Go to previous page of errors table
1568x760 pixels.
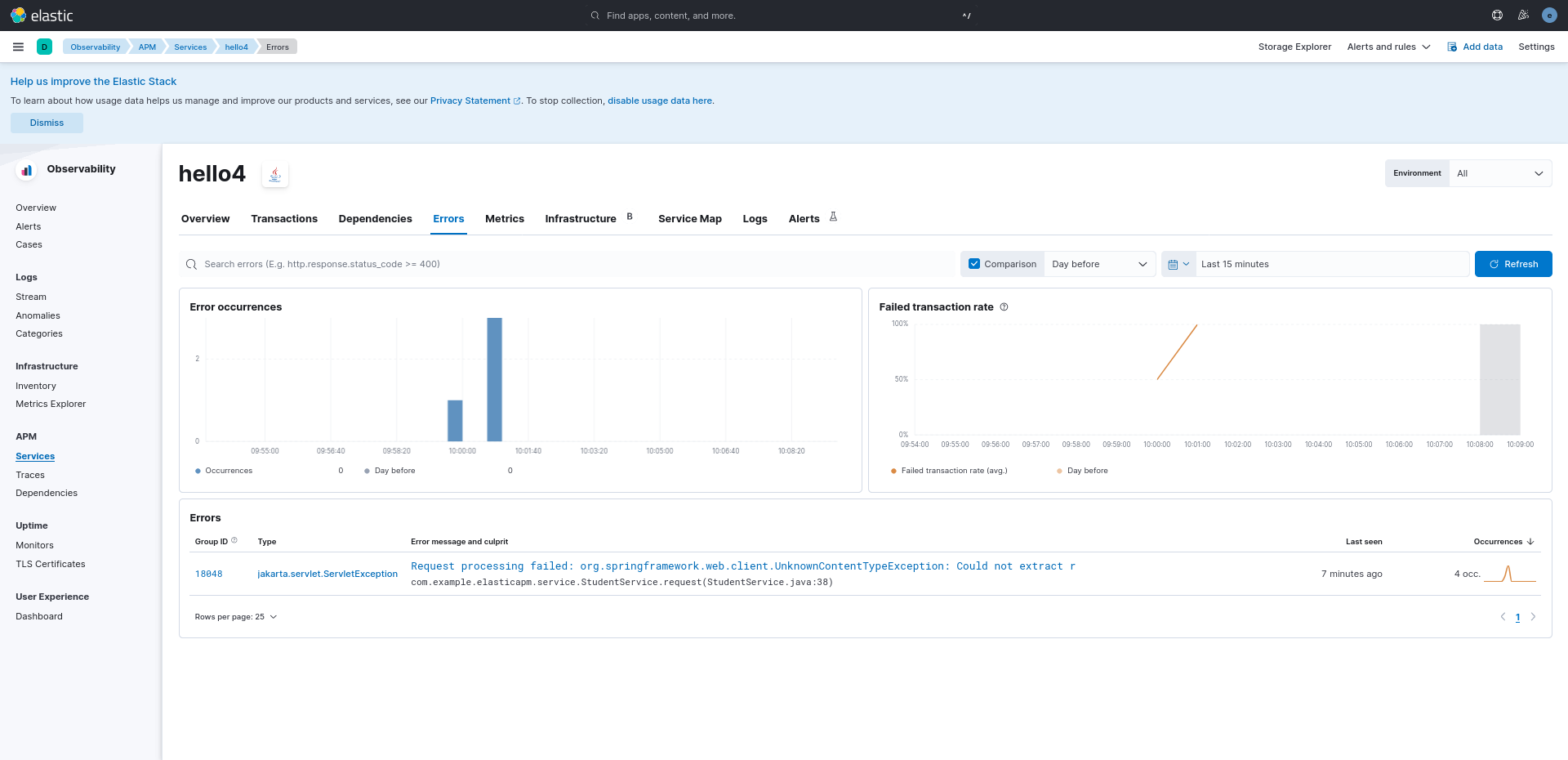pos(1503,617)
